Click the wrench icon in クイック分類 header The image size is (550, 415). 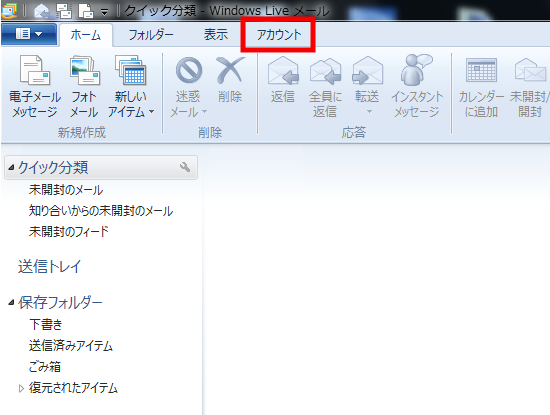[x=185, y=167]
